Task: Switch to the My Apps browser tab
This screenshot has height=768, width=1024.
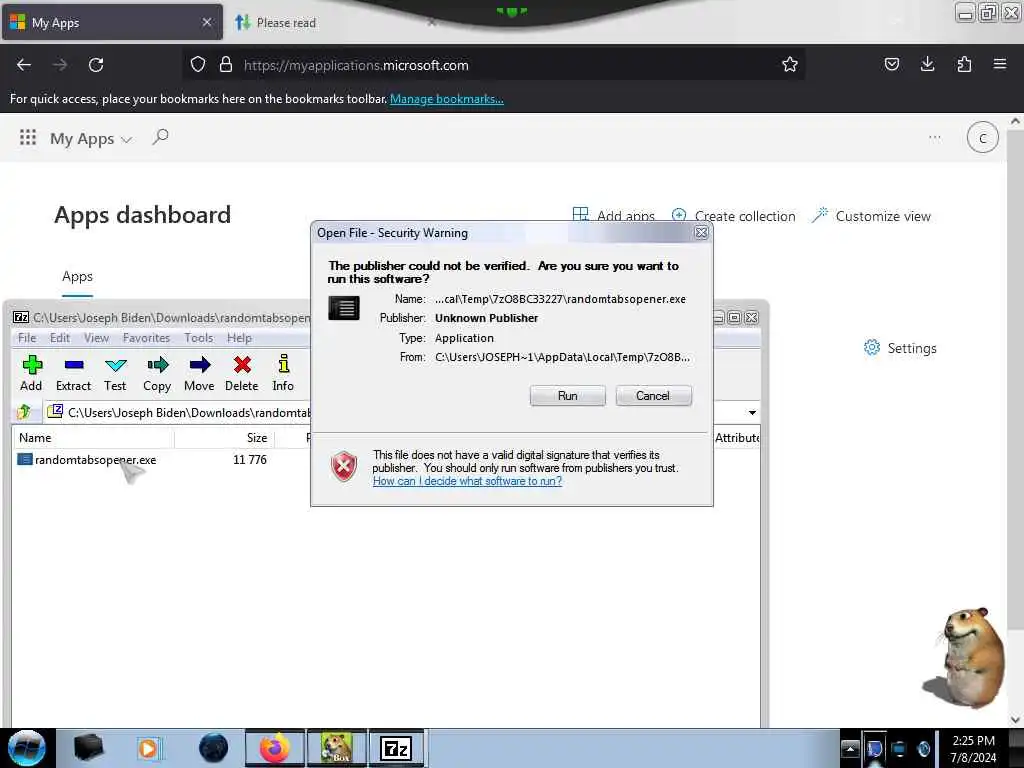Action: coord(112,23)
